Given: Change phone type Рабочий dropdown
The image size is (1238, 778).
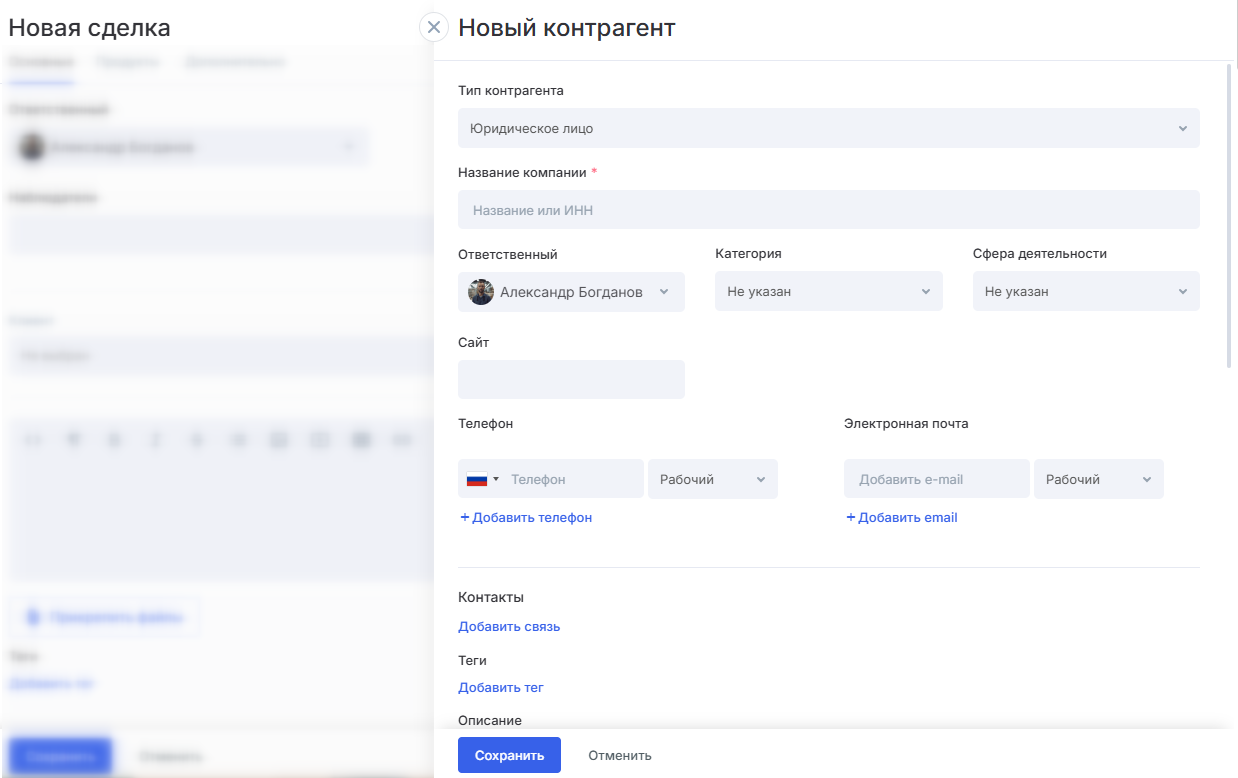Looking at the screenshot, I should pos(712,480).
